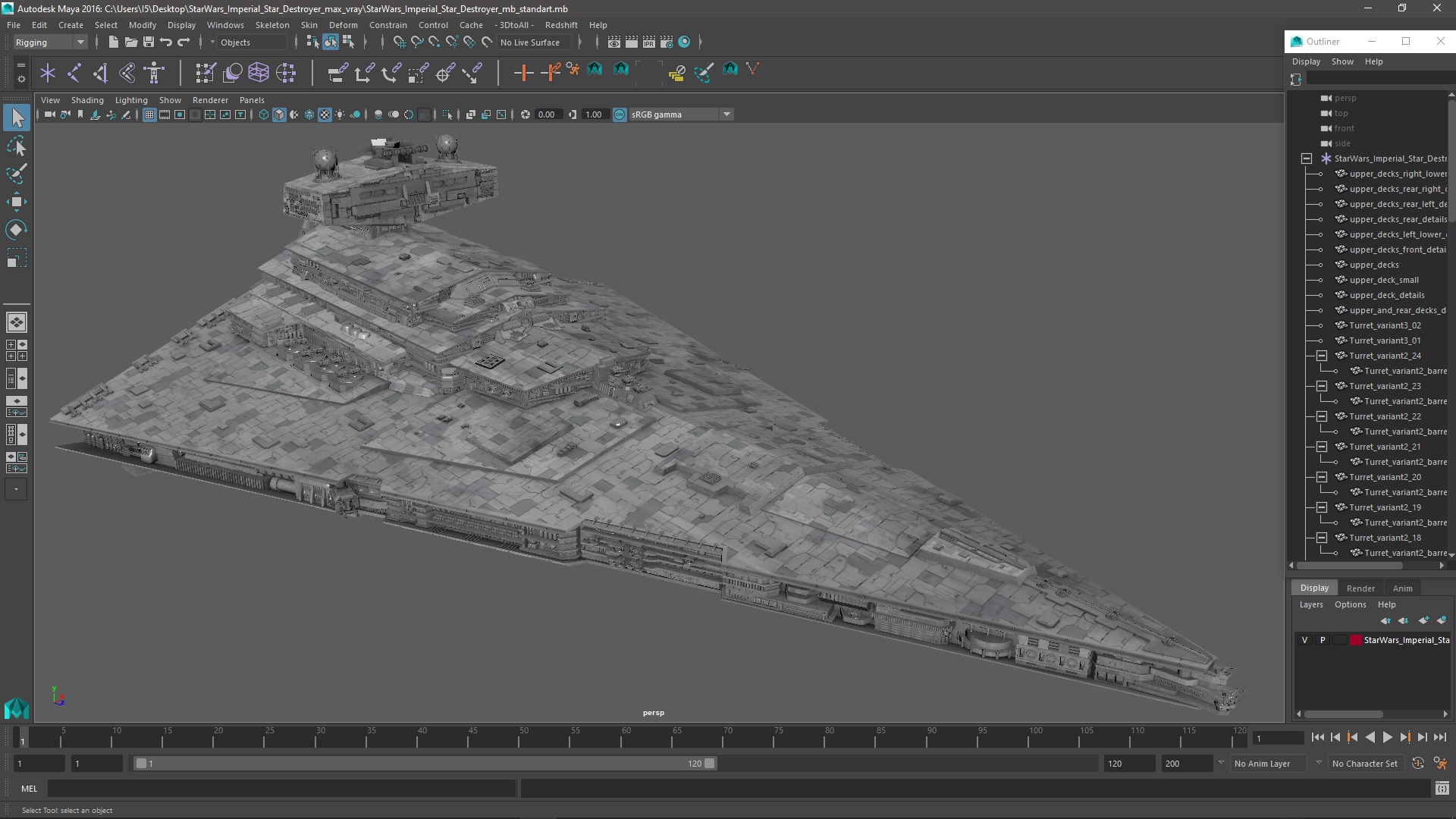Click the MEL command input field

click(281, 789)
